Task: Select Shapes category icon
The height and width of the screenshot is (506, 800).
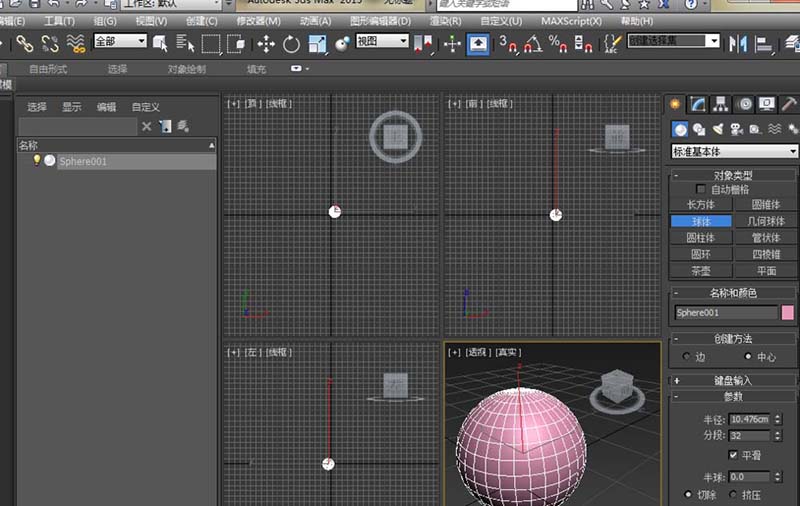Action: pos(698,130)
